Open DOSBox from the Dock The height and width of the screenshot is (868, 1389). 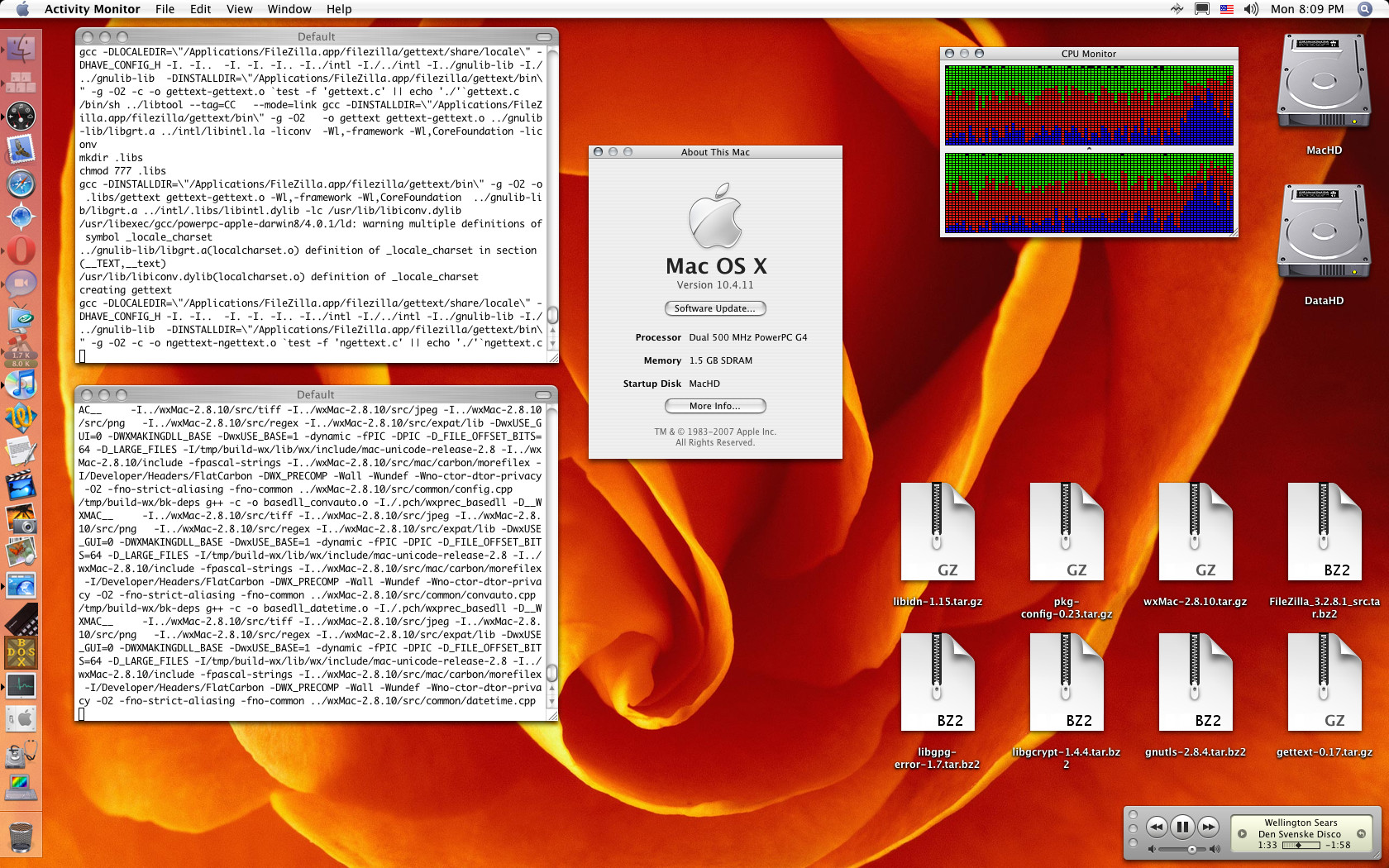pos(21,652)
